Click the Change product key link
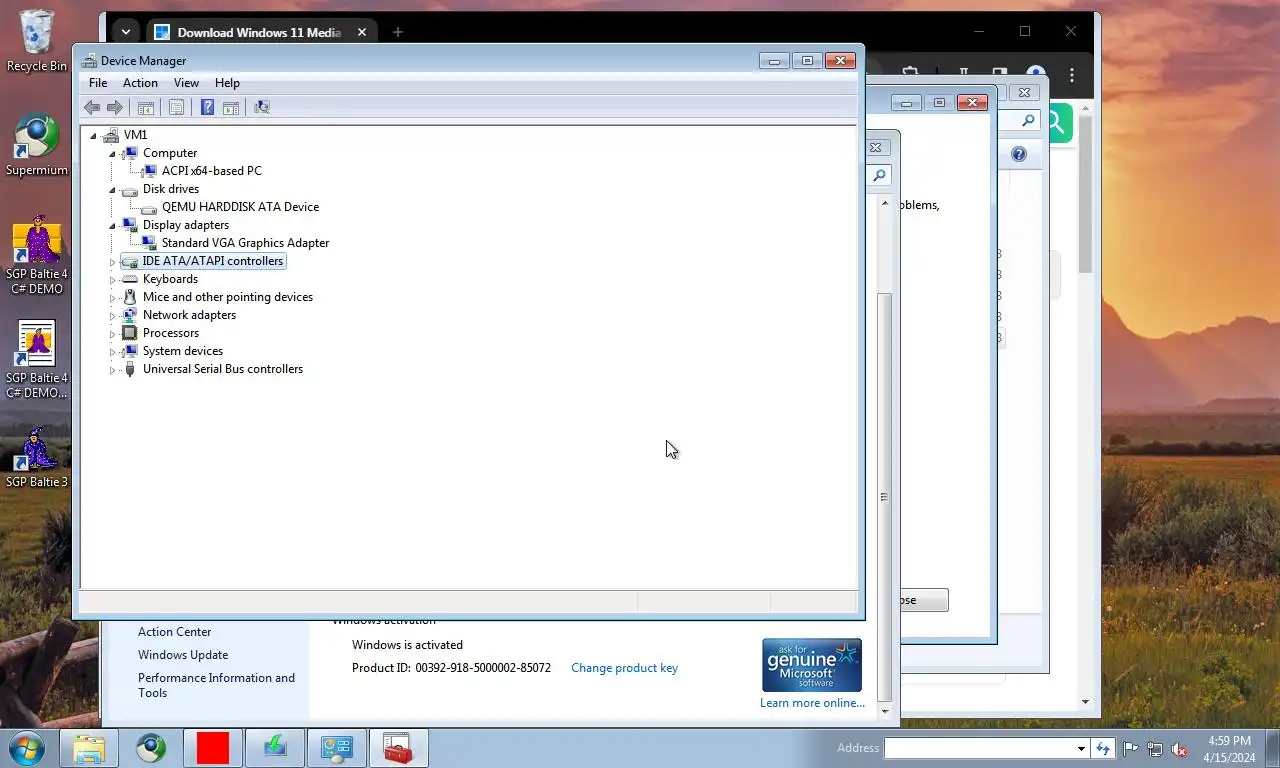 (x=624, y=668)
